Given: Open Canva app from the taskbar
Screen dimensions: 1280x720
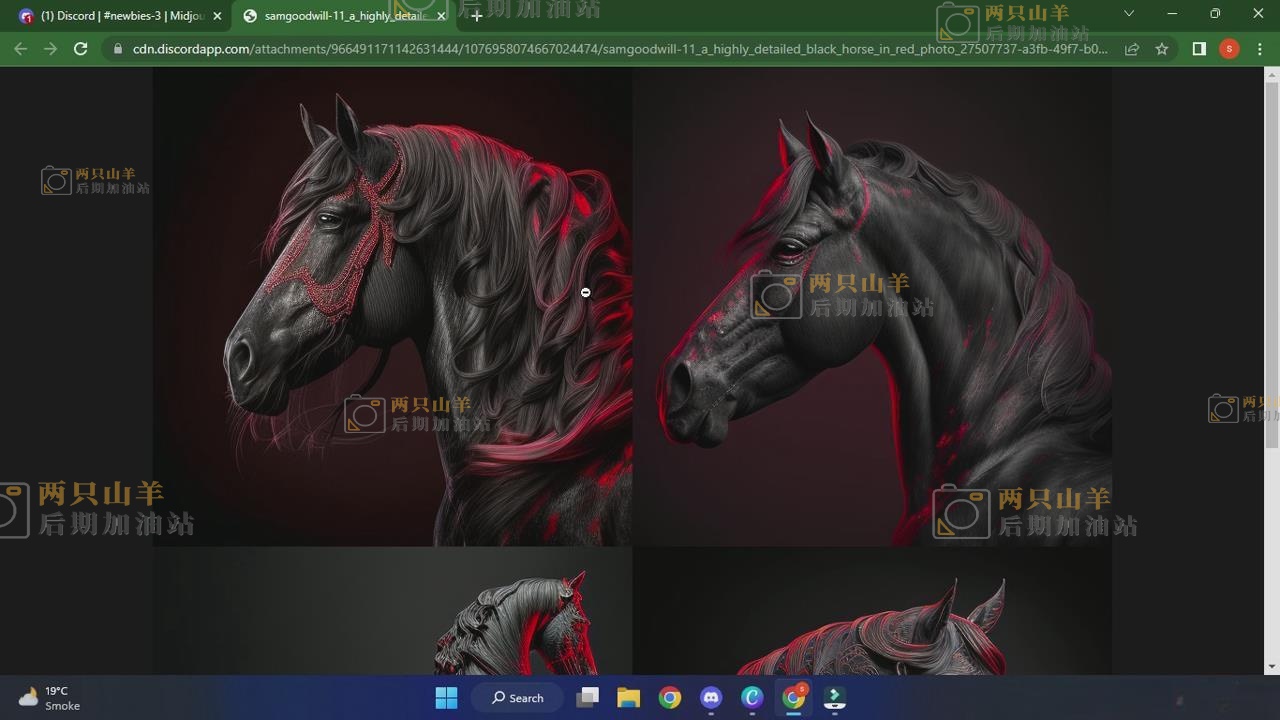Looking at the screenshot, I should point(752,698).
